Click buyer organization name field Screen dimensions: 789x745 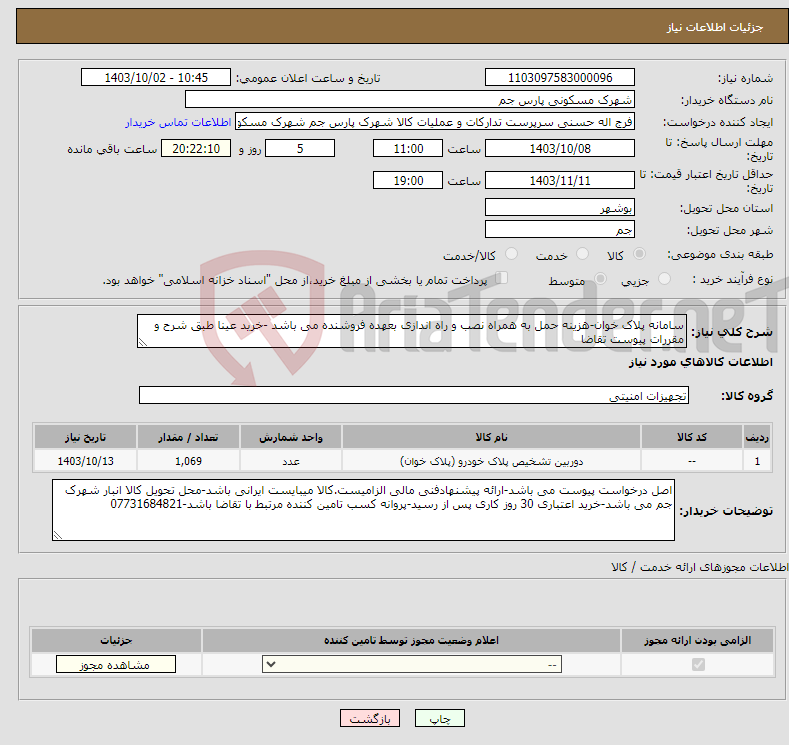[x=410, y=100]
